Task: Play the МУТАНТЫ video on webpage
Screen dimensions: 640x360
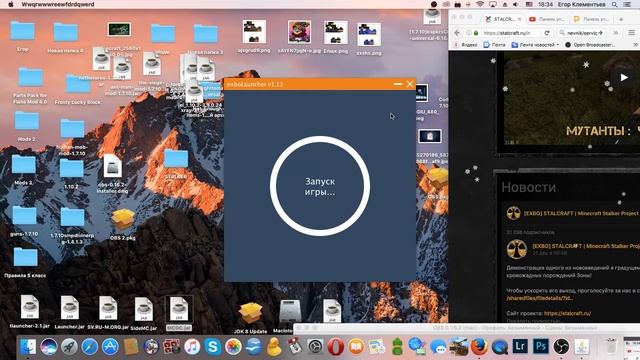Action: coord(623,77)
